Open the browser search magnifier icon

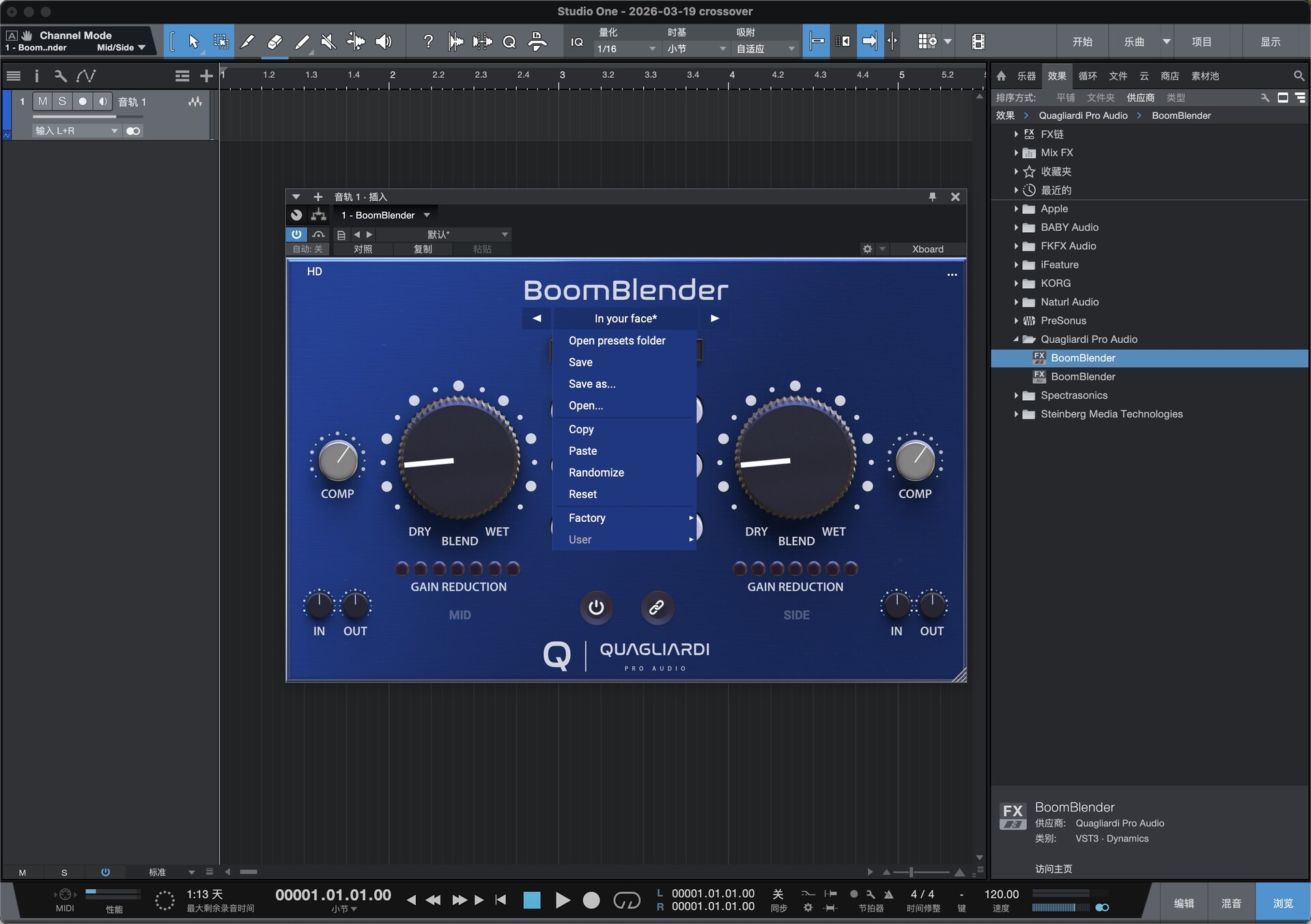1298,76
